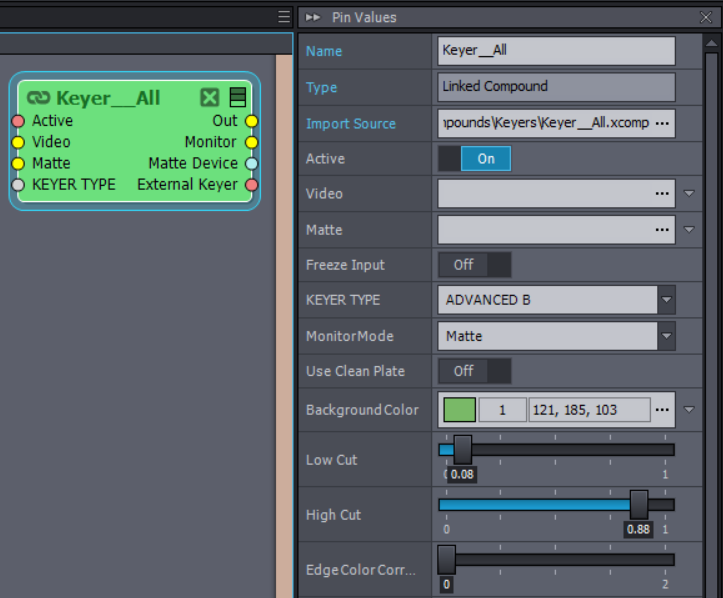Click the Monitor output pin
This screenshot has width=723, height=598.
pyautogui.click(x=251, y=143)
